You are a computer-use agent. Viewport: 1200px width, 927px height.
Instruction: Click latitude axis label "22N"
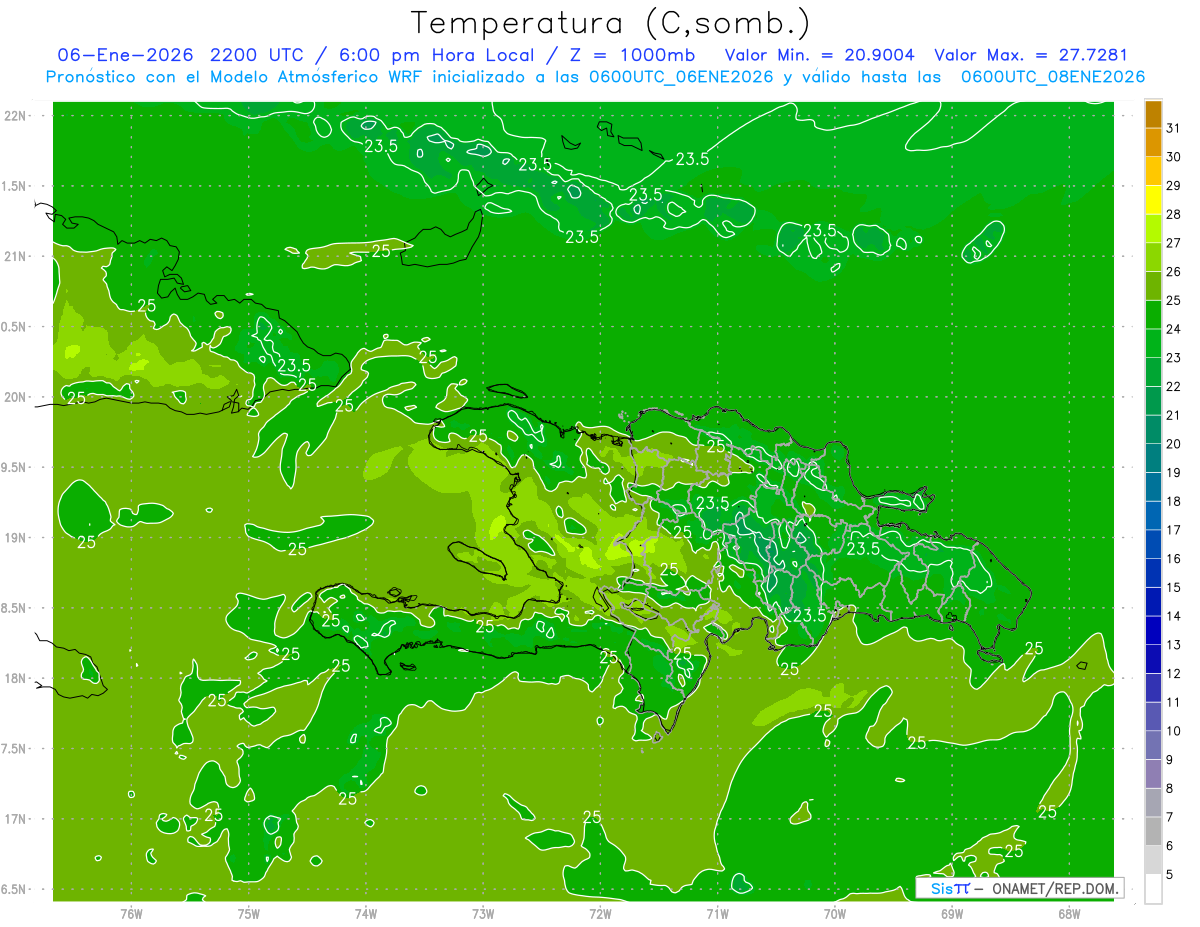click(x=15, y=116)
